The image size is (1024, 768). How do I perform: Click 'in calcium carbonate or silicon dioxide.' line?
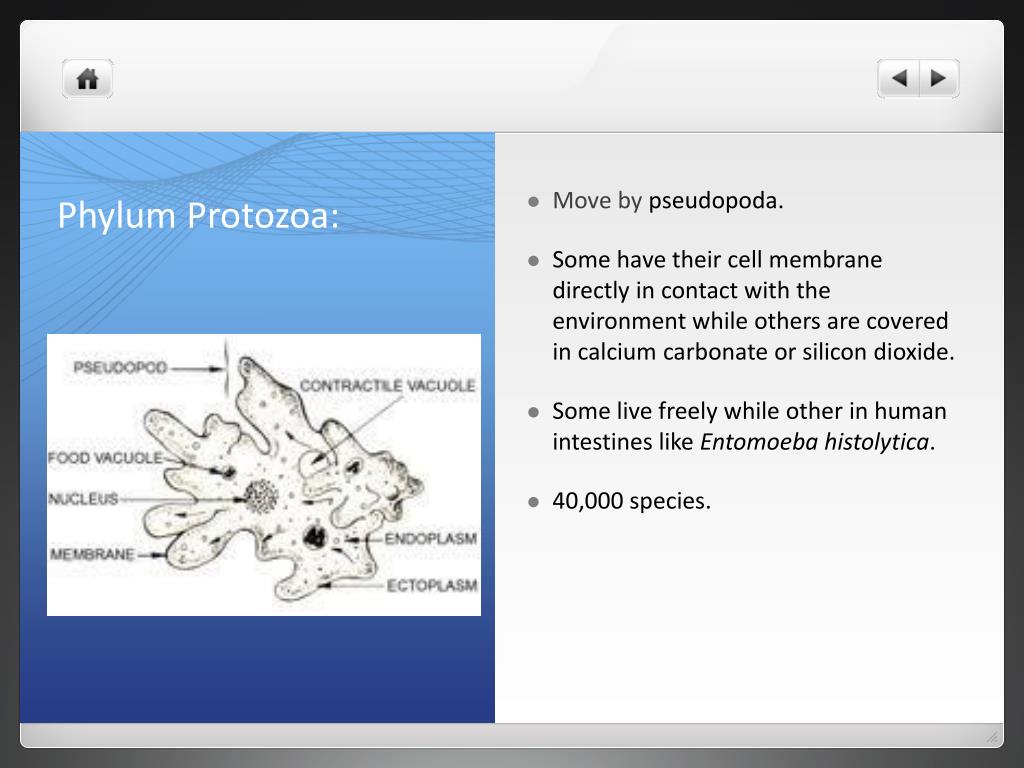pyautogui.click(x=753, y=352)
